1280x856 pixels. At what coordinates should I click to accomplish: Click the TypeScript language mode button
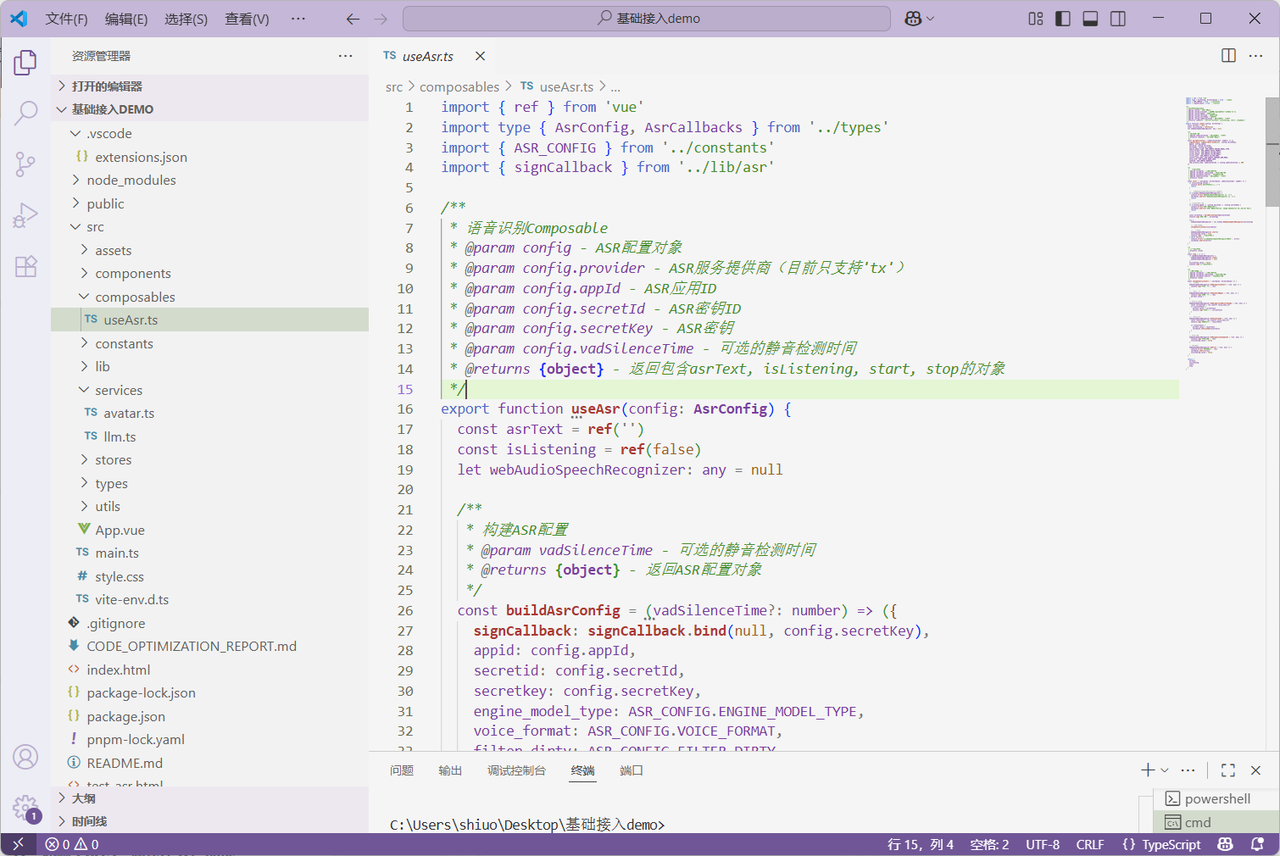coord(1161,845)
